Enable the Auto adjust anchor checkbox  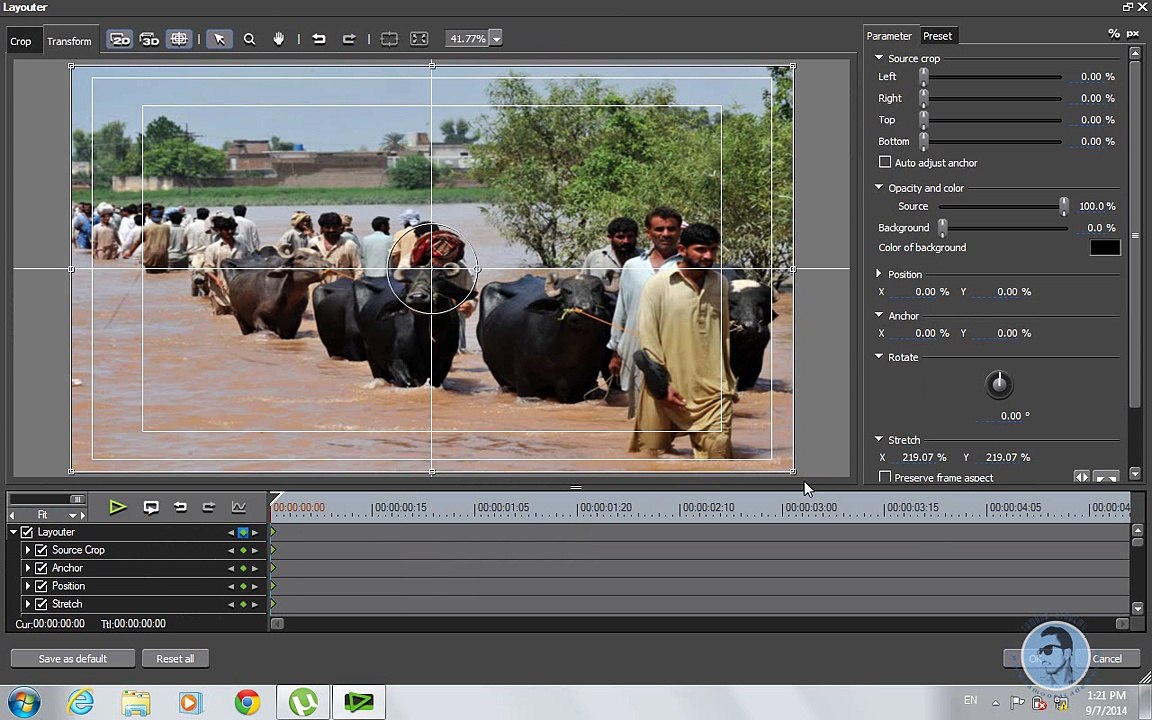click(x=885, y=162)
